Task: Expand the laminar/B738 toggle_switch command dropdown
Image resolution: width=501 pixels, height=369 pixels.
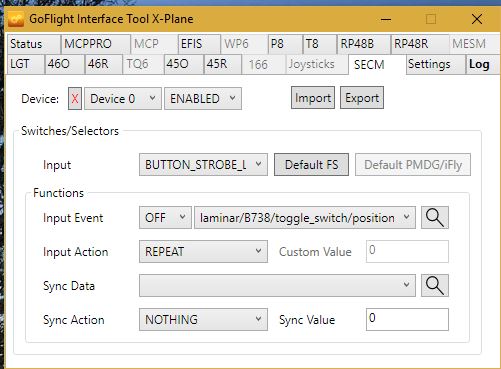Action: [305, 218]
